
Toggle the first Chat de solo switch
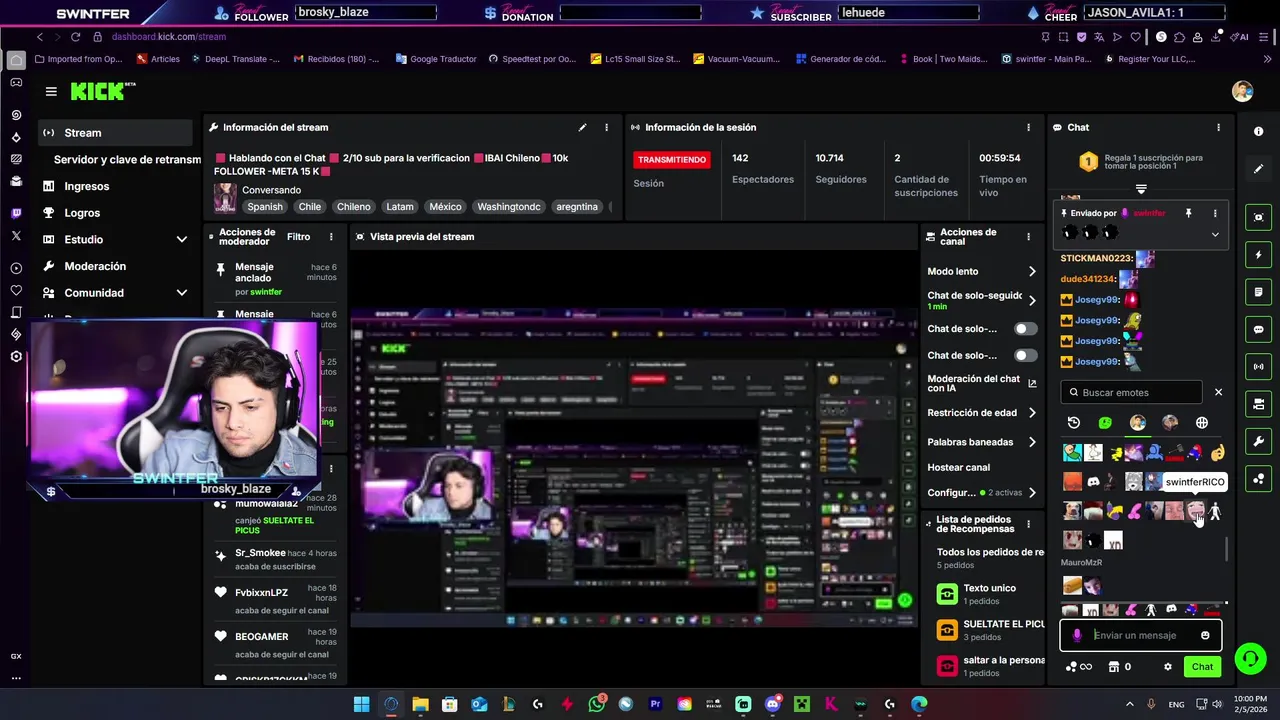pos(1025,329)
